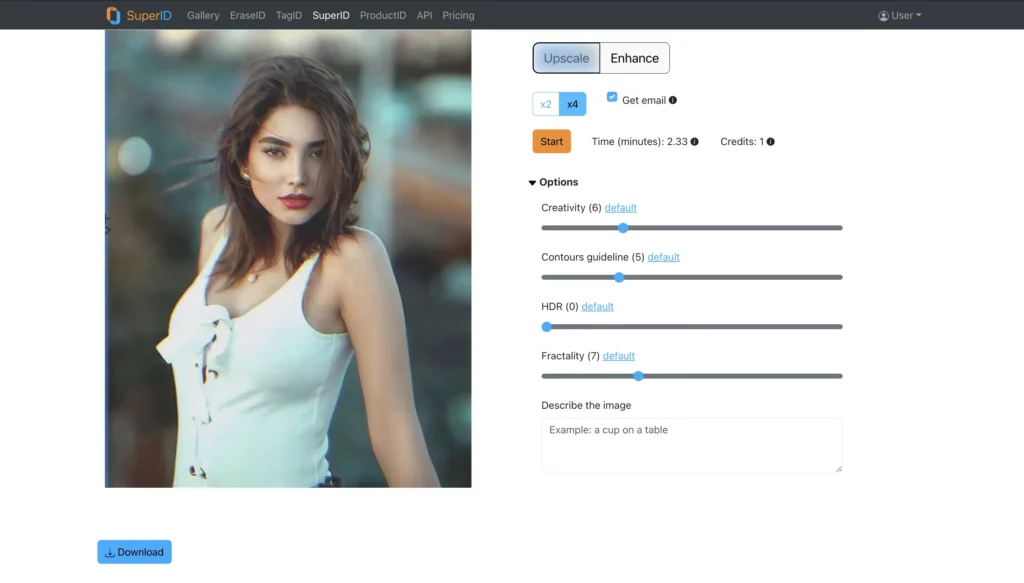The image size is (1024, 583).
Task: Switch to the Enhance tab
Action: coord(635,58)
